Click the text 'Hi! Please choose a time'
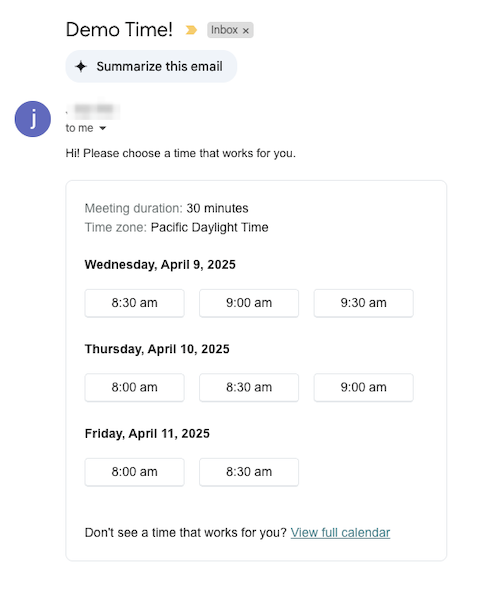The width and height of the screenshot is (500, 615). coord(131,153)
